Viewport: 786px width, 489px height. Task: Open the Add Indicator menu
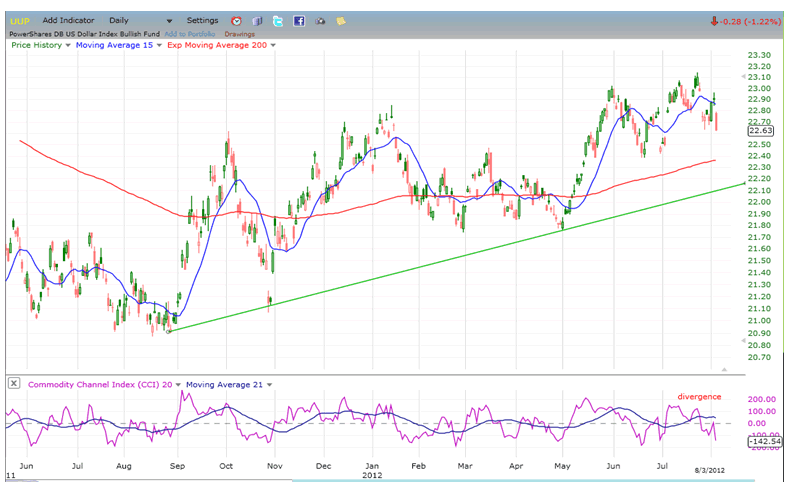coord(69,20)
